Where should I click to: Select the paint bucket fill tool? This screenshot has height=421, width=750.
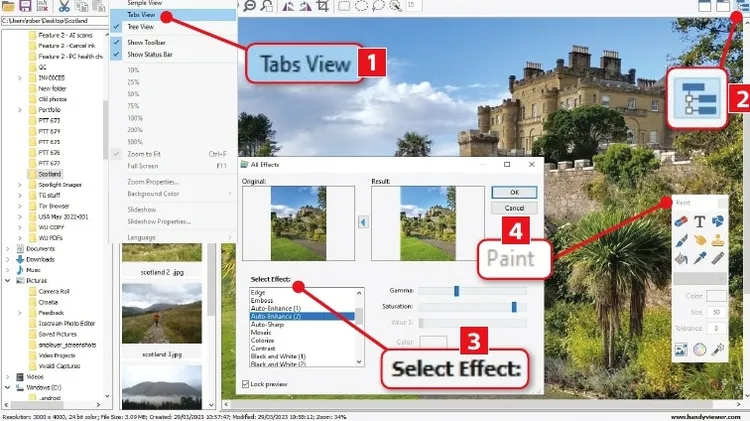pos(681,259)
